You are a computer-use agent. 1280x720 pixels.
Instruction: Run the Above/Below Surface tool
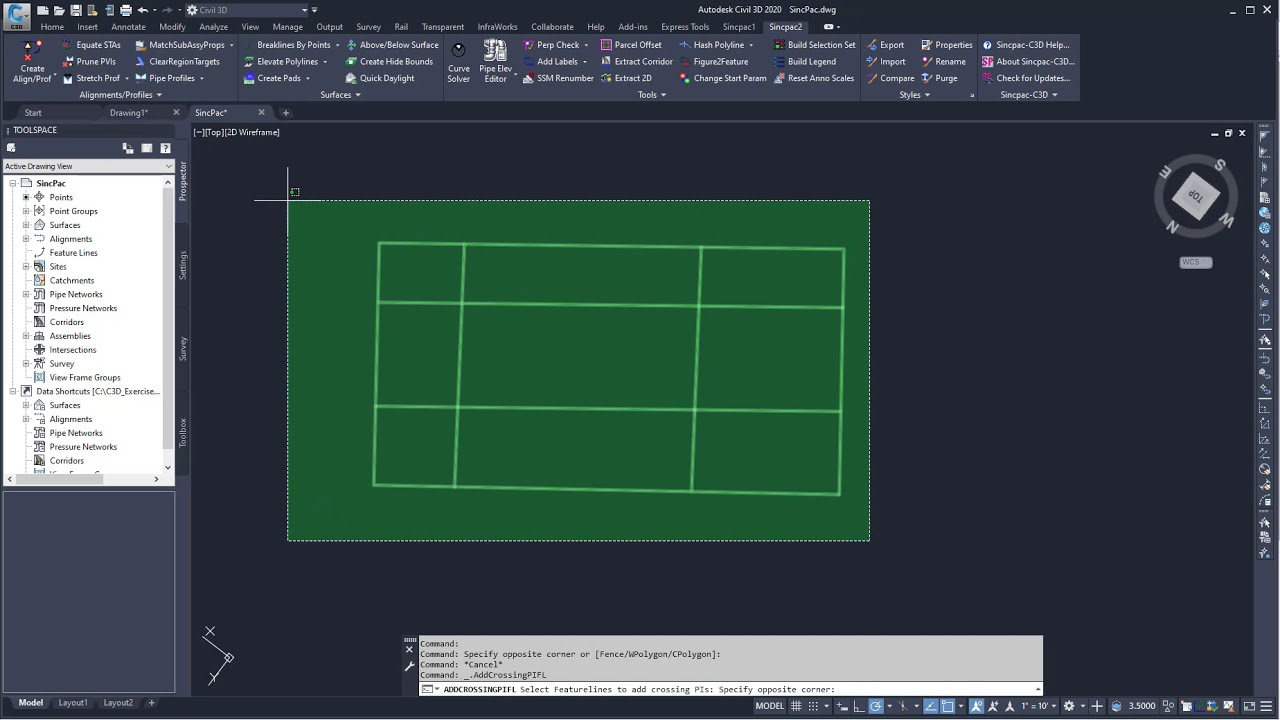[x=392, y=45]
